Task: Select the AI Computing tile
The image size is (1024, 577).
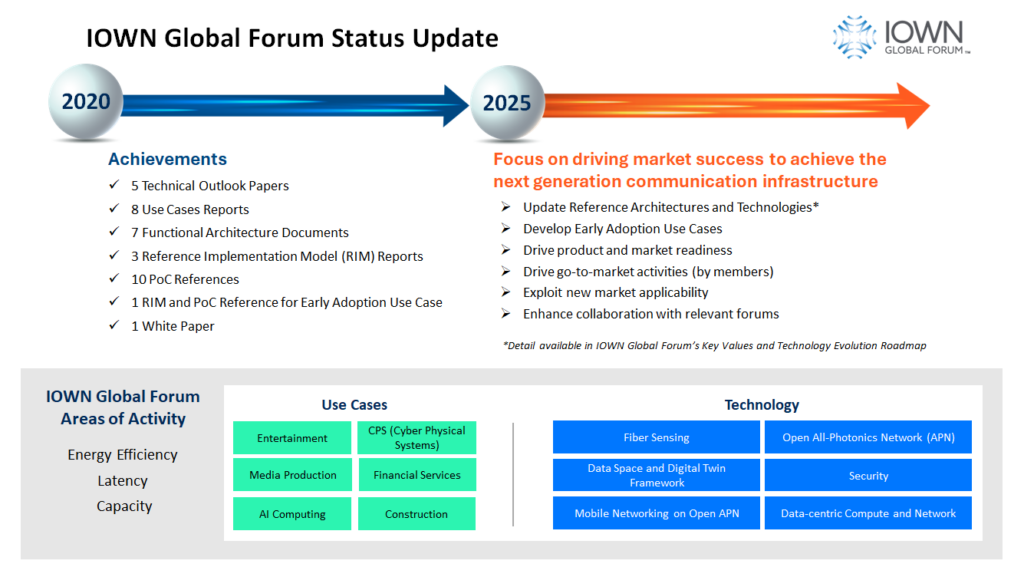Action: point(291,514)
